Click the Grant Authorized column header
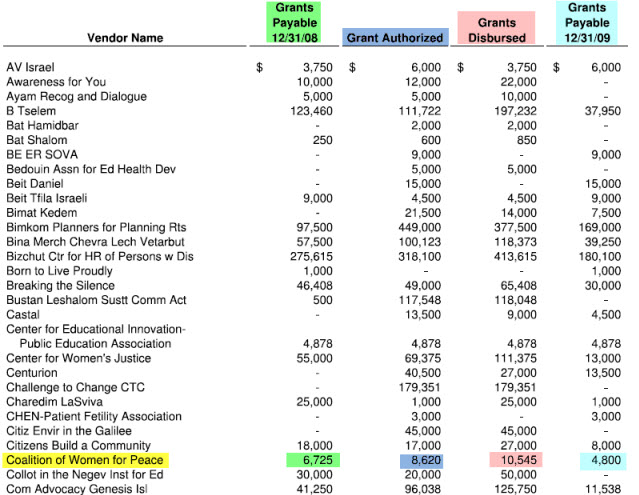The width and height of the screenshot is (639, 495). 394,38
